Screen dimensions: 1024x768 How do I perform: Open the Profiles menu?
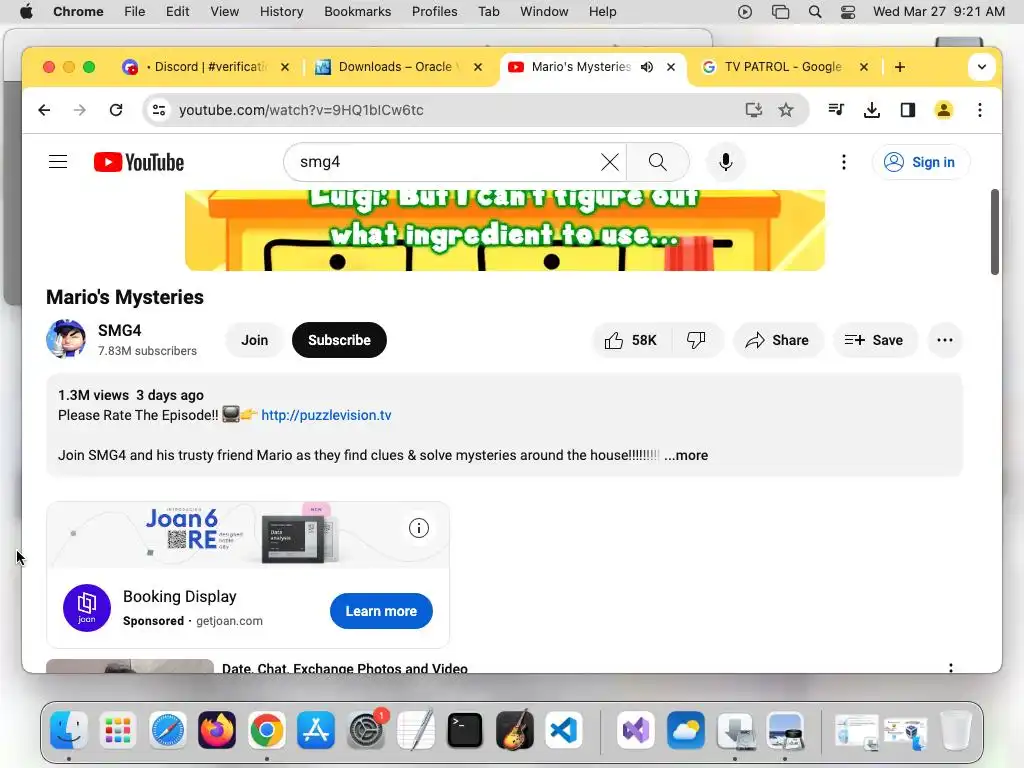tap(434, 12)
